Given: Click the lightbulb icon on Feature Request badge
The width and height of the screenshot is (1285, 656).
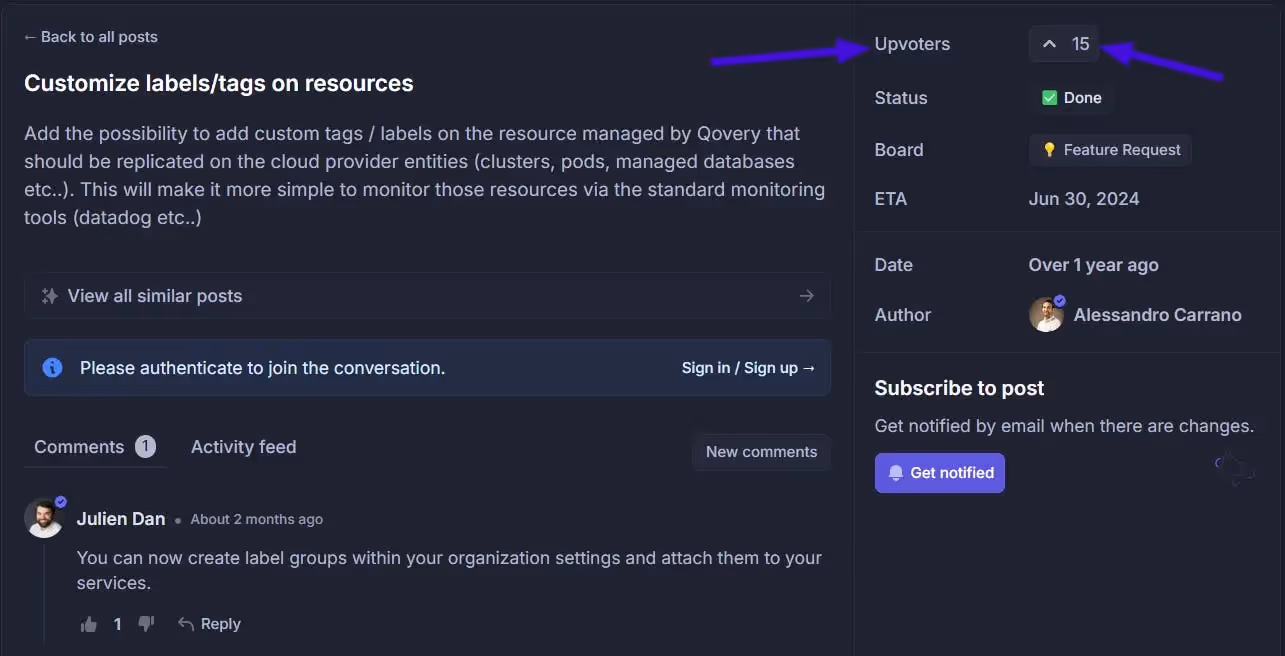Looking at the screenshot, I should (1048, 149).
